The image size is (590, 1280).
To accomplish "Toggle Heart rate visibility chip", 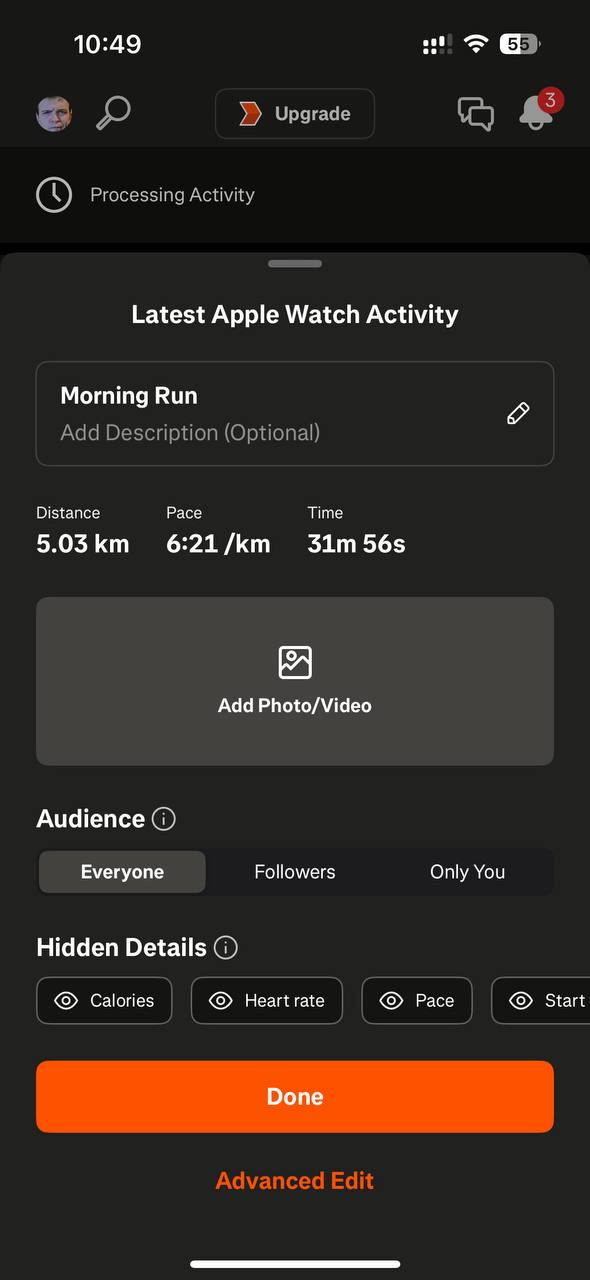I will pyautogui.click(x=267, y=1001).
